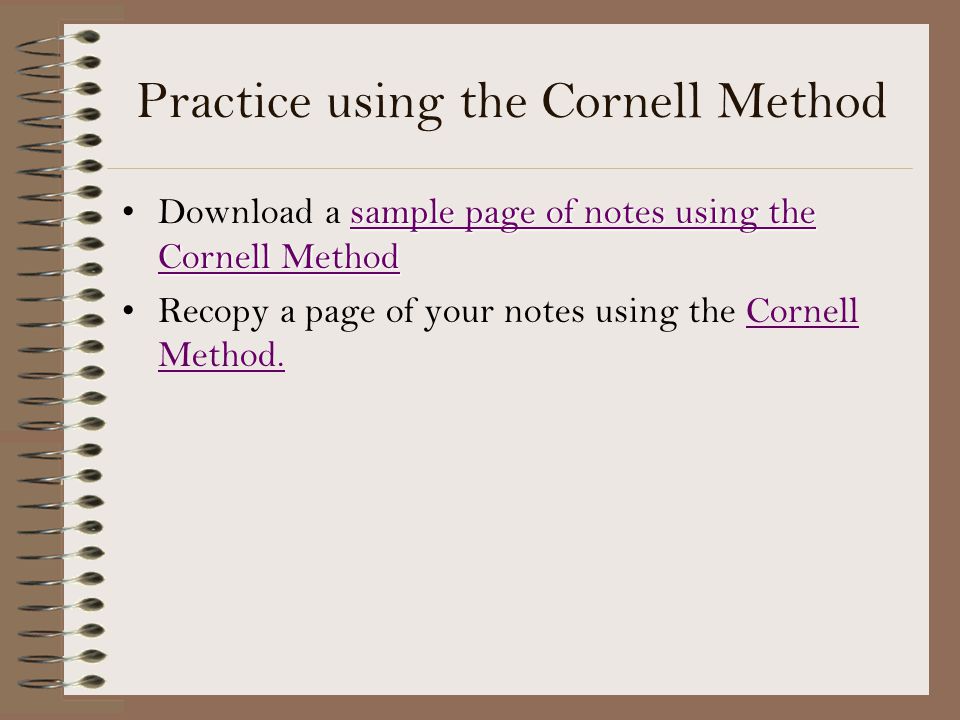Viewport: 960px width, 720px height.
Task: Click the word Method in the title
Action: 802,100
